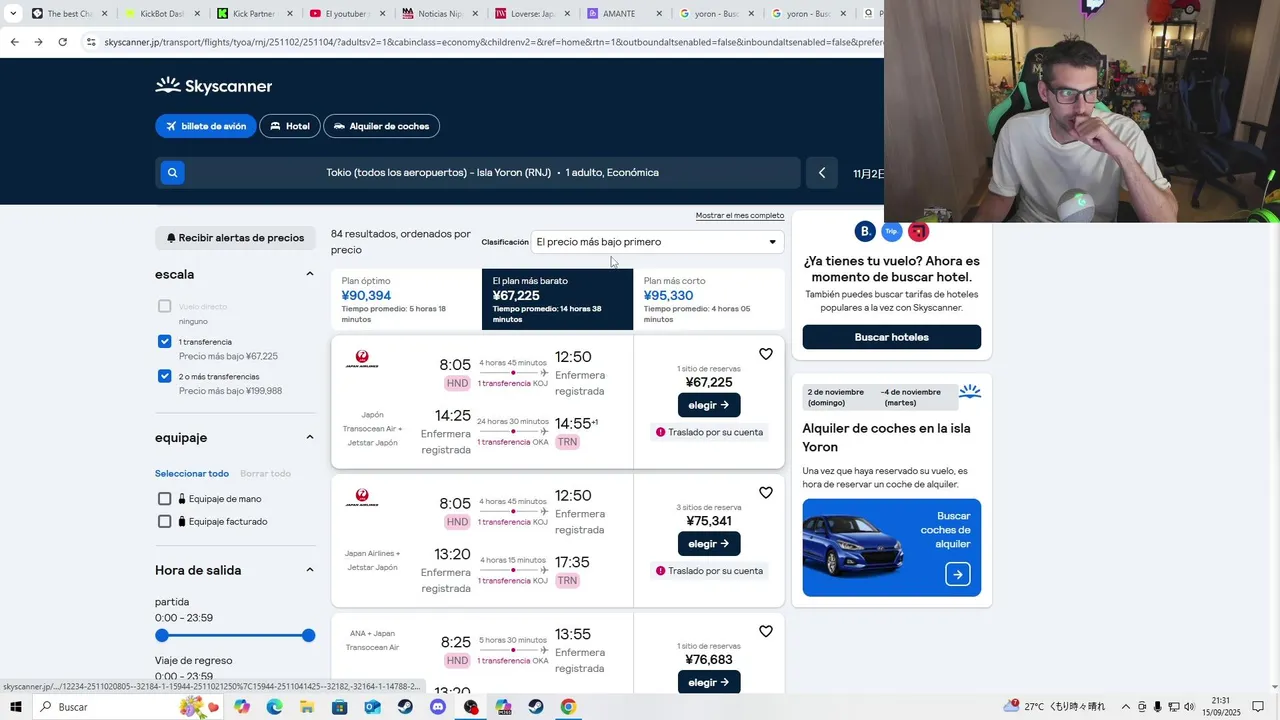Click the 27°C weather widget on taskbar
This screenshot has height=720, width=1280.
pyautogui.click(x=1055, y=707)
